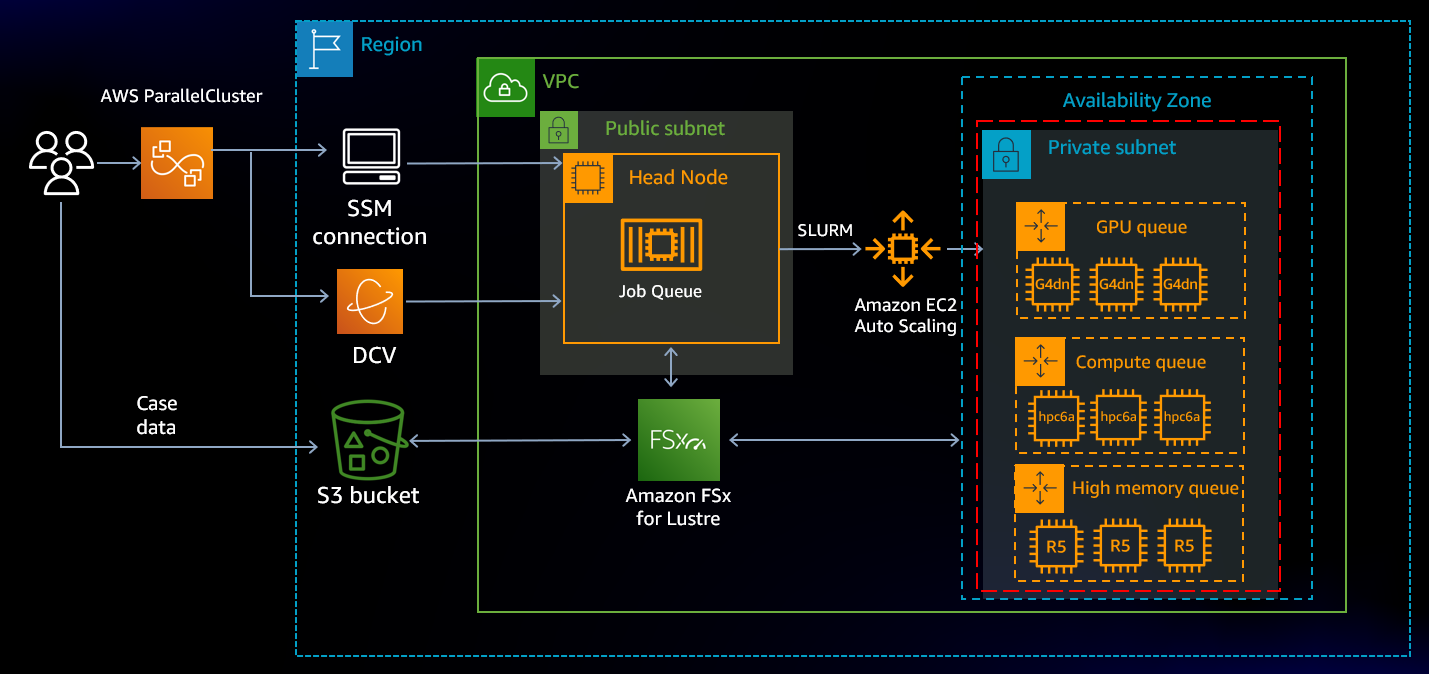Select the AWS ParallelCluster service icon

[x=177, y=163]
